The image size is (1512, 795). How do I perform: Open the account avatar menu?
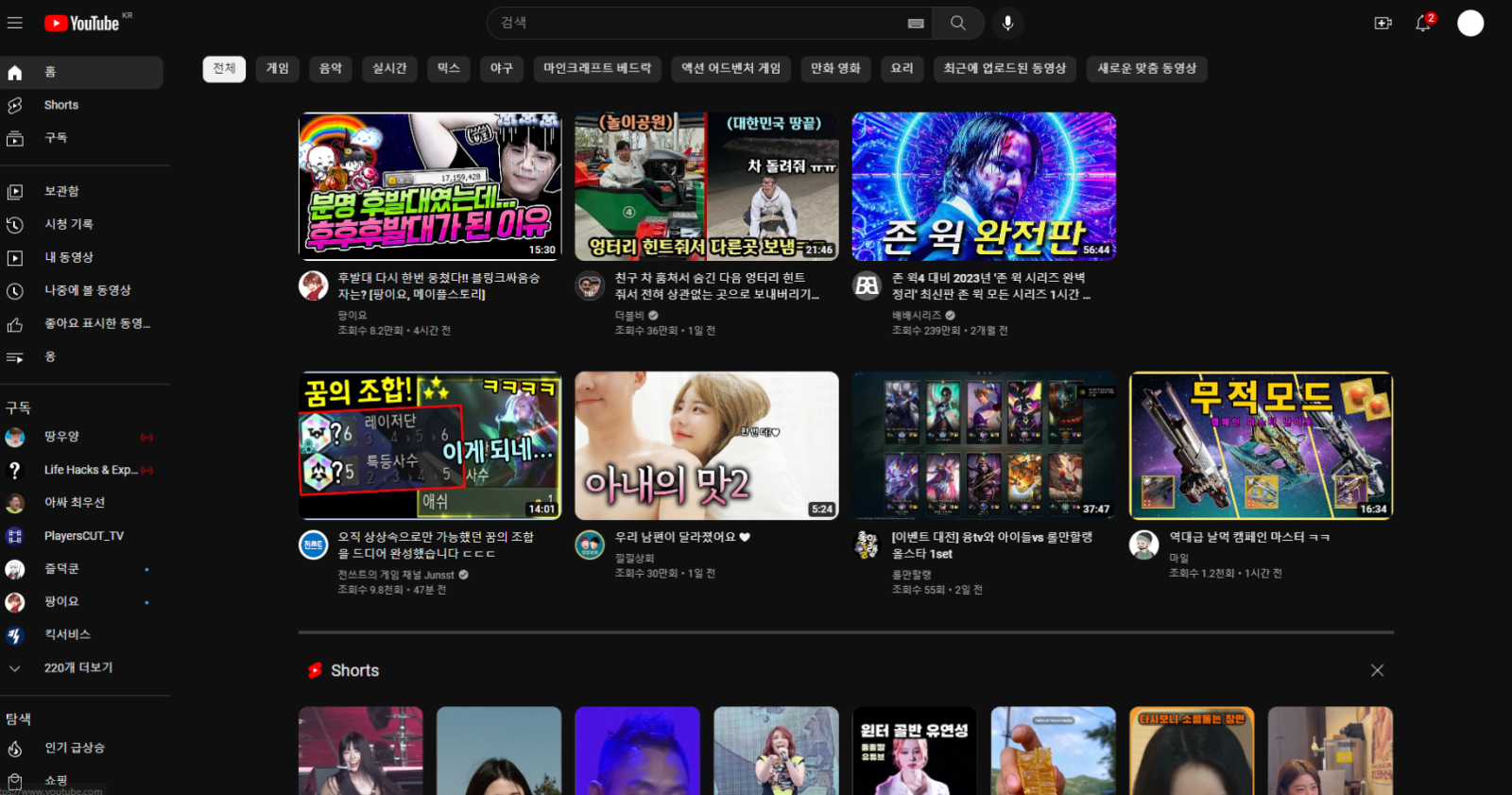coord(1469,23)
